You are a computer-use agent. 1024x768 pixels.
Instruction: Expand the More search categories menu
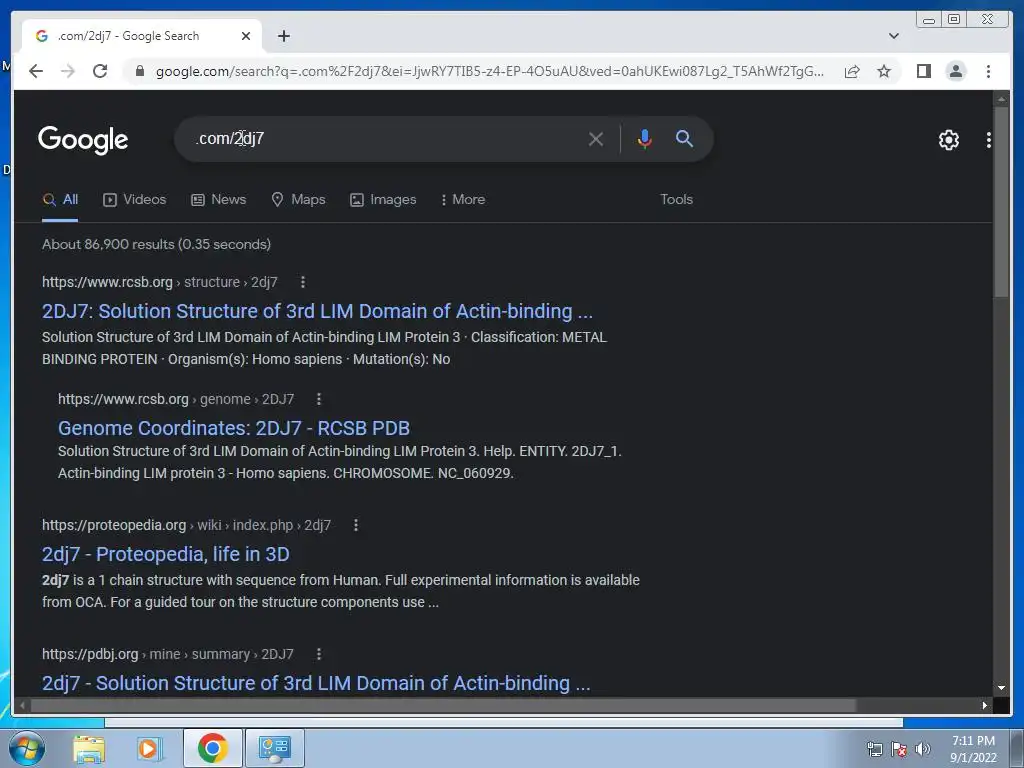tap(463, 199)
